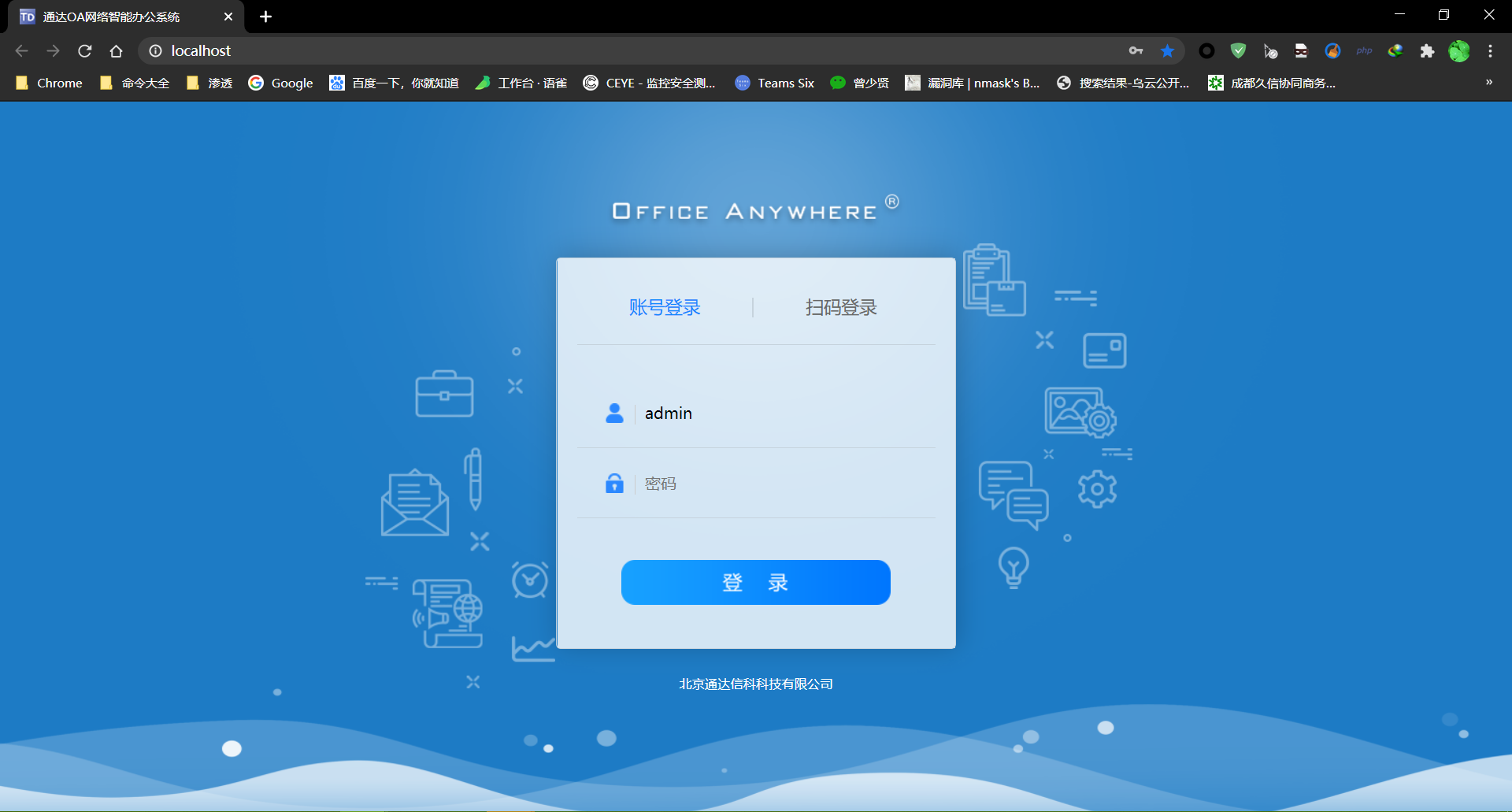Open the 命令大全 bookmarks folder
Viewport: 1512px width, 812px height.
pyautogui.click(x=135, y=83)
